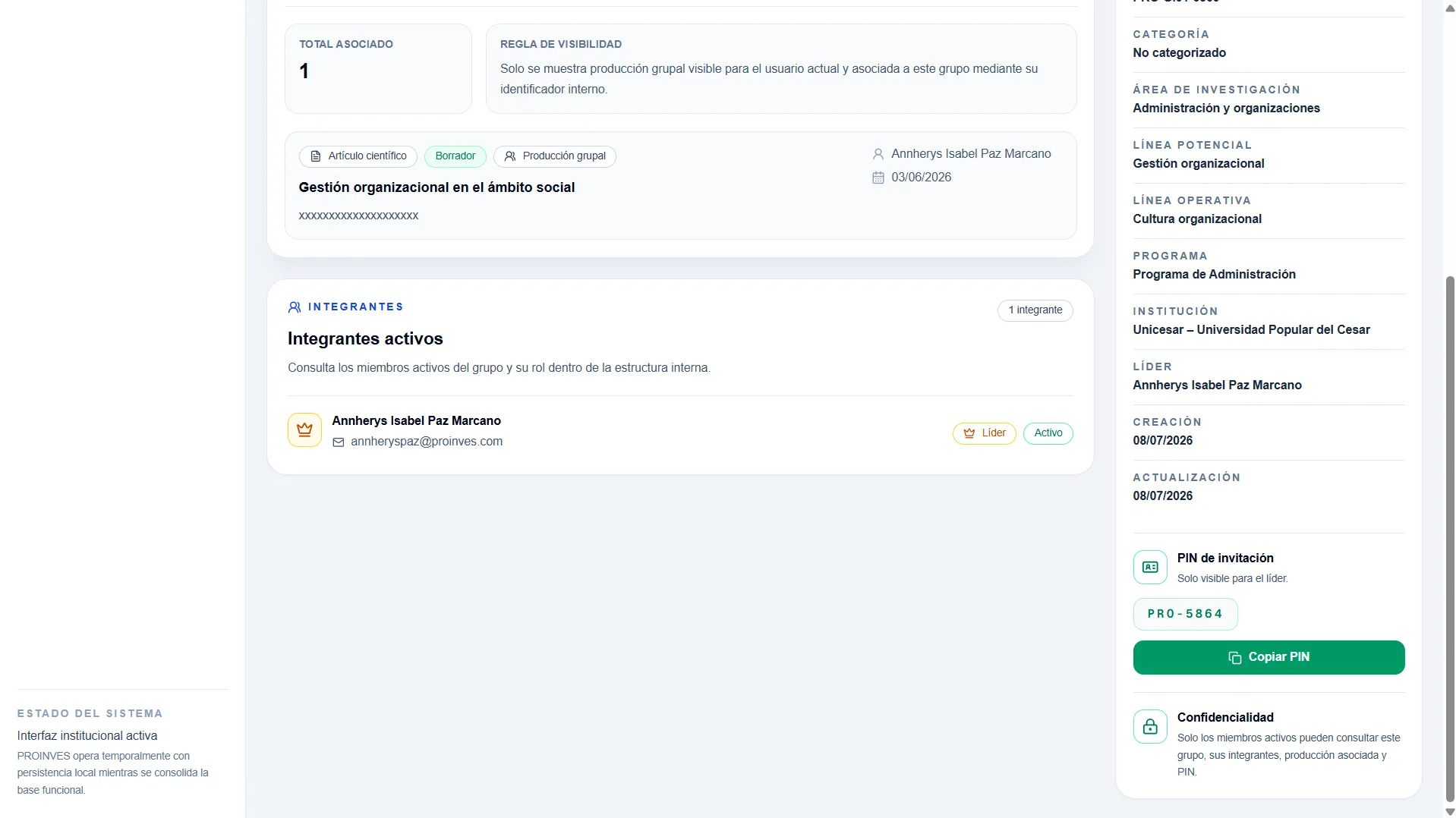Click the Regla de visibilidad description text

point(769,79)
